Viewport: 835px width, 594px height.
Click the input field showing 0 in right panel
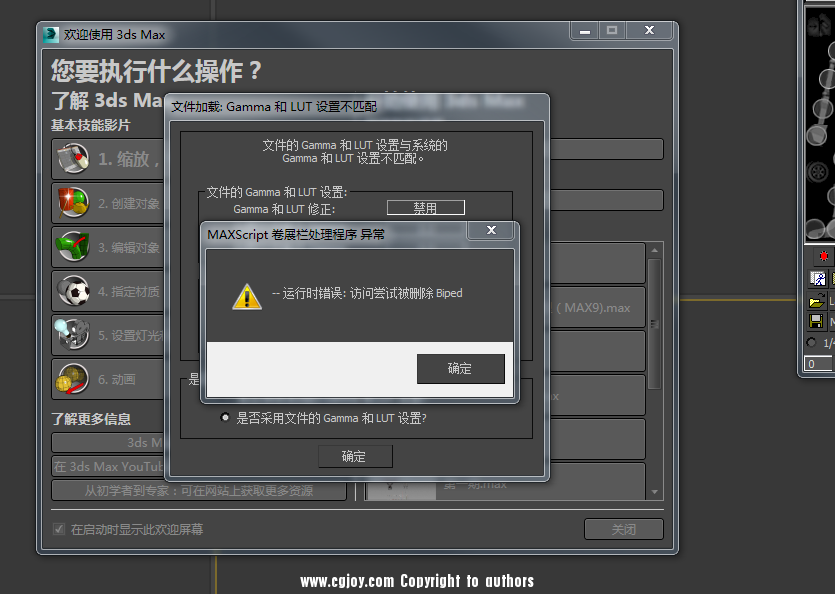tap(818, 364)
